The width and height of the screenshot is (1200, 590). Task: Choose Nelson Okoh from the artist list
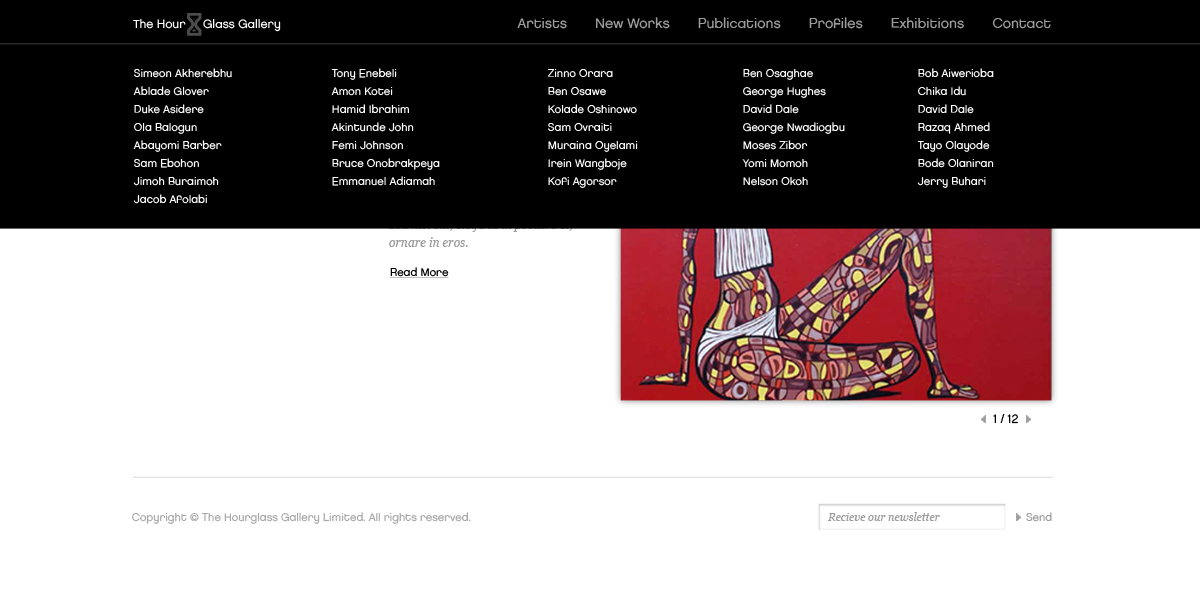coord(775,181)
